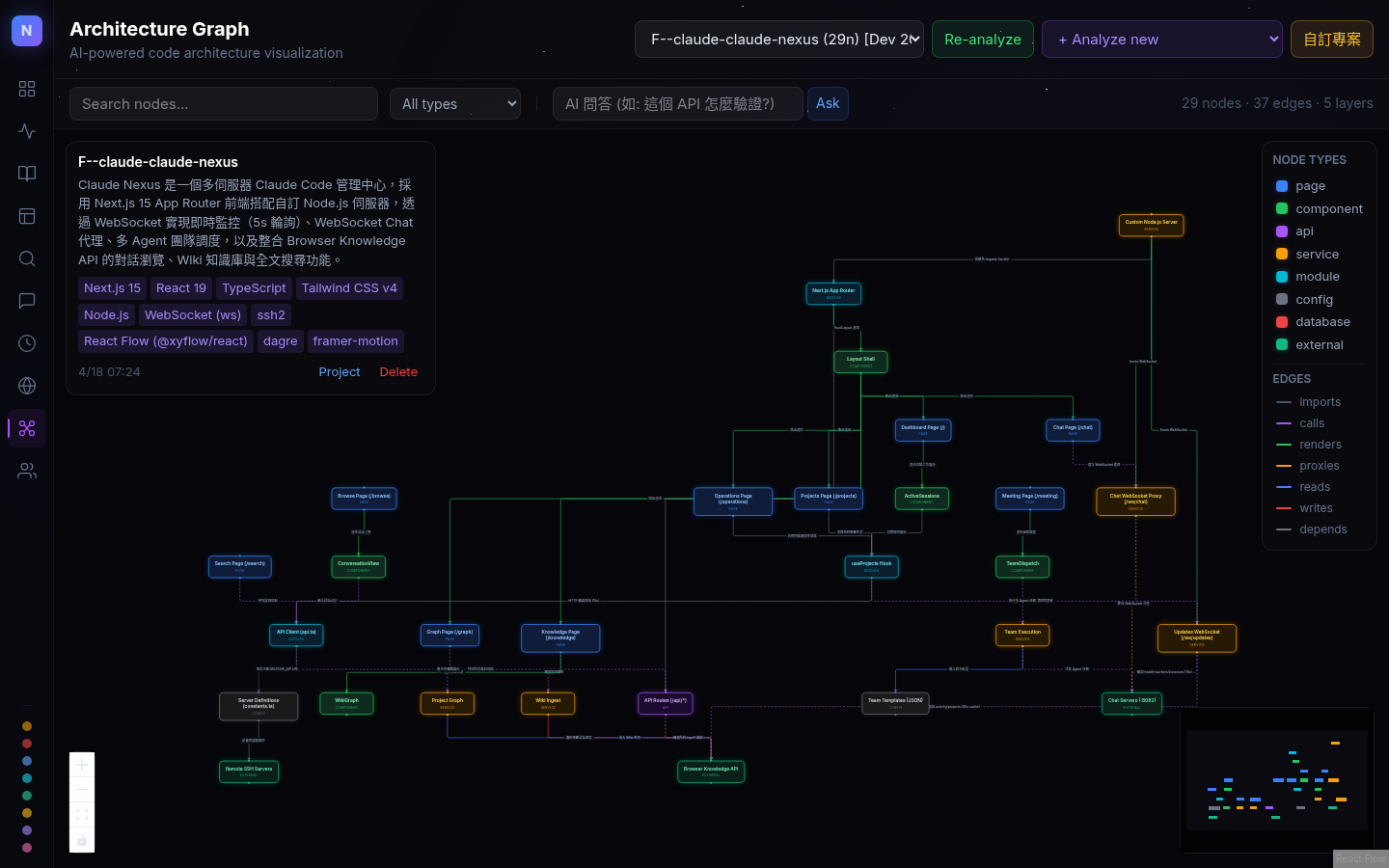Toggle component node type in legend
This screenshot has height=868, width=1389.
pyautogui.click(x=1319, y=209)
